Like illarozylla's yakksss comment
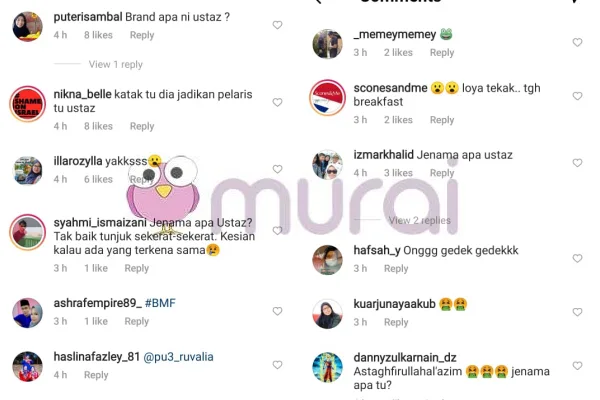 click(277, 169)
